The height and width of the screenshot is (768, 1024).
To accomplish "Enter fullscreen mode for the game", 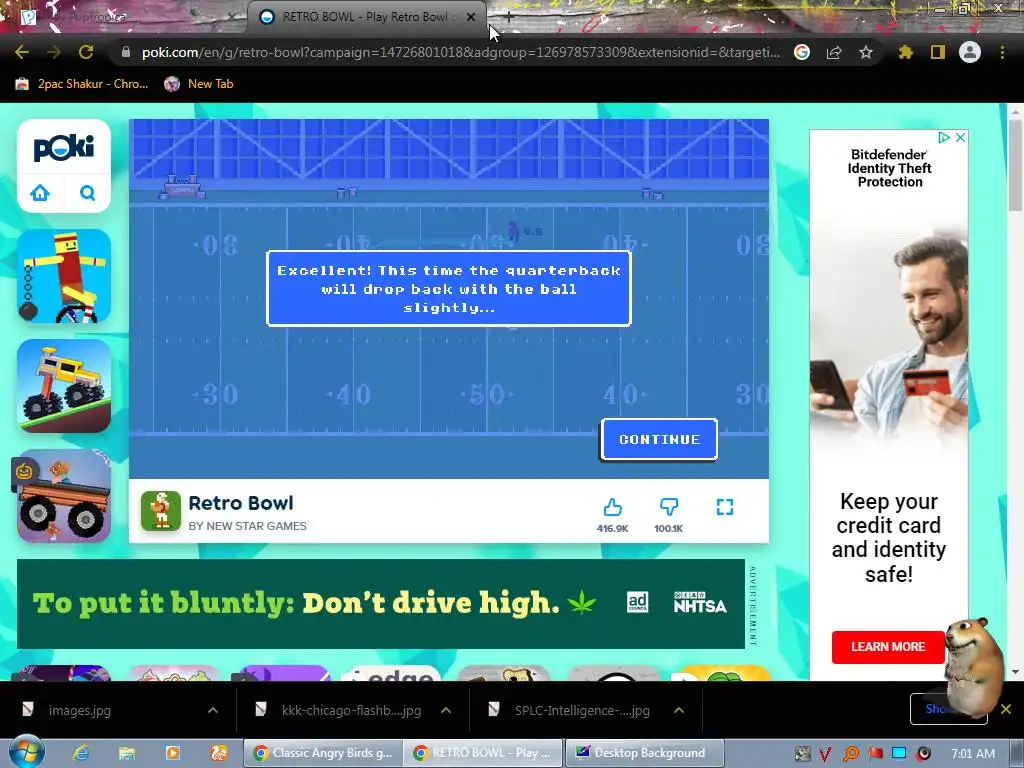I will pyautogui.click(x=725, y=507).
